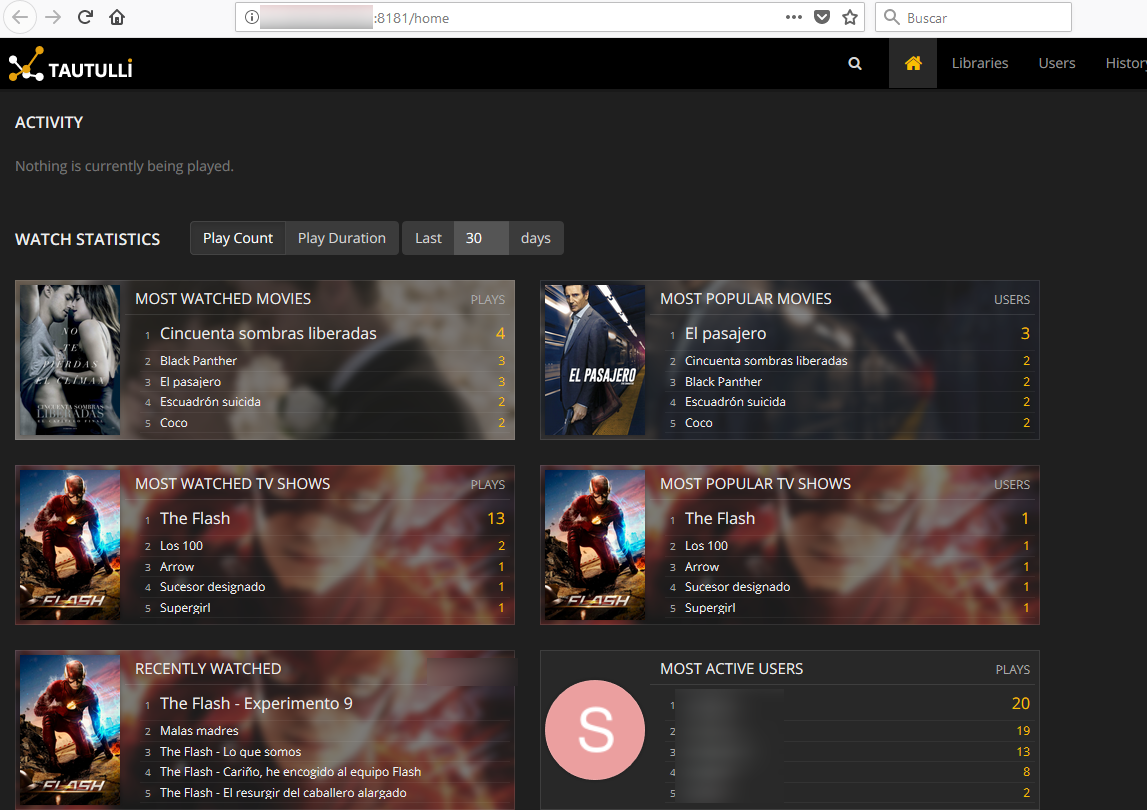Screen dimensions: 1147x810
Task: Open Black Panther in Most Watched Movies
Action: (x=198, y=361)
